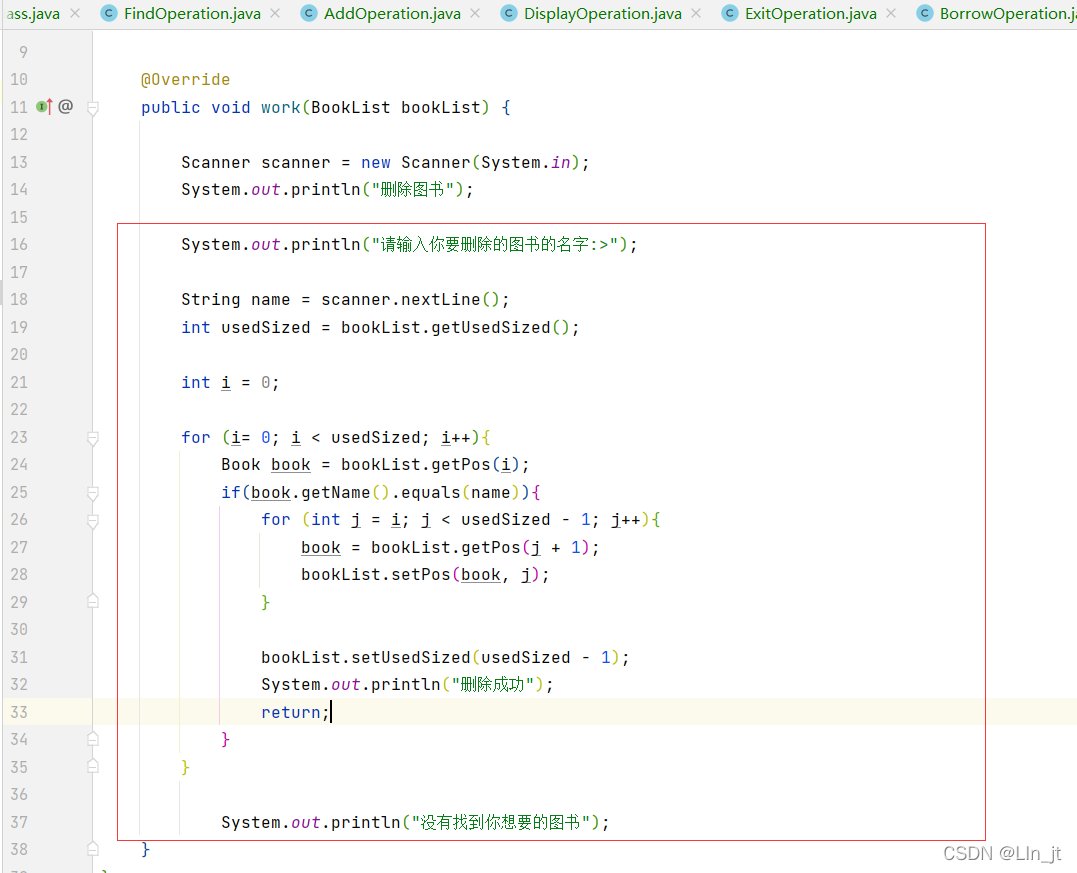This screenshot has width=1077, height=873.
Task: Click the class icon on FindOperation.java tab
Action: 109,13
